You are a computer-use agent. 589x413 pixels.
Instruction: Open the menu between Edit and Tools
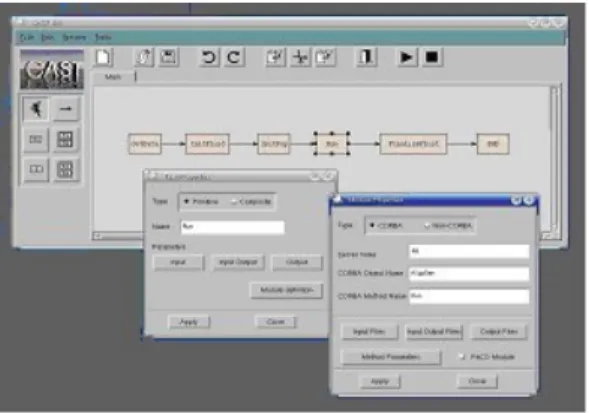coord(74,37)
